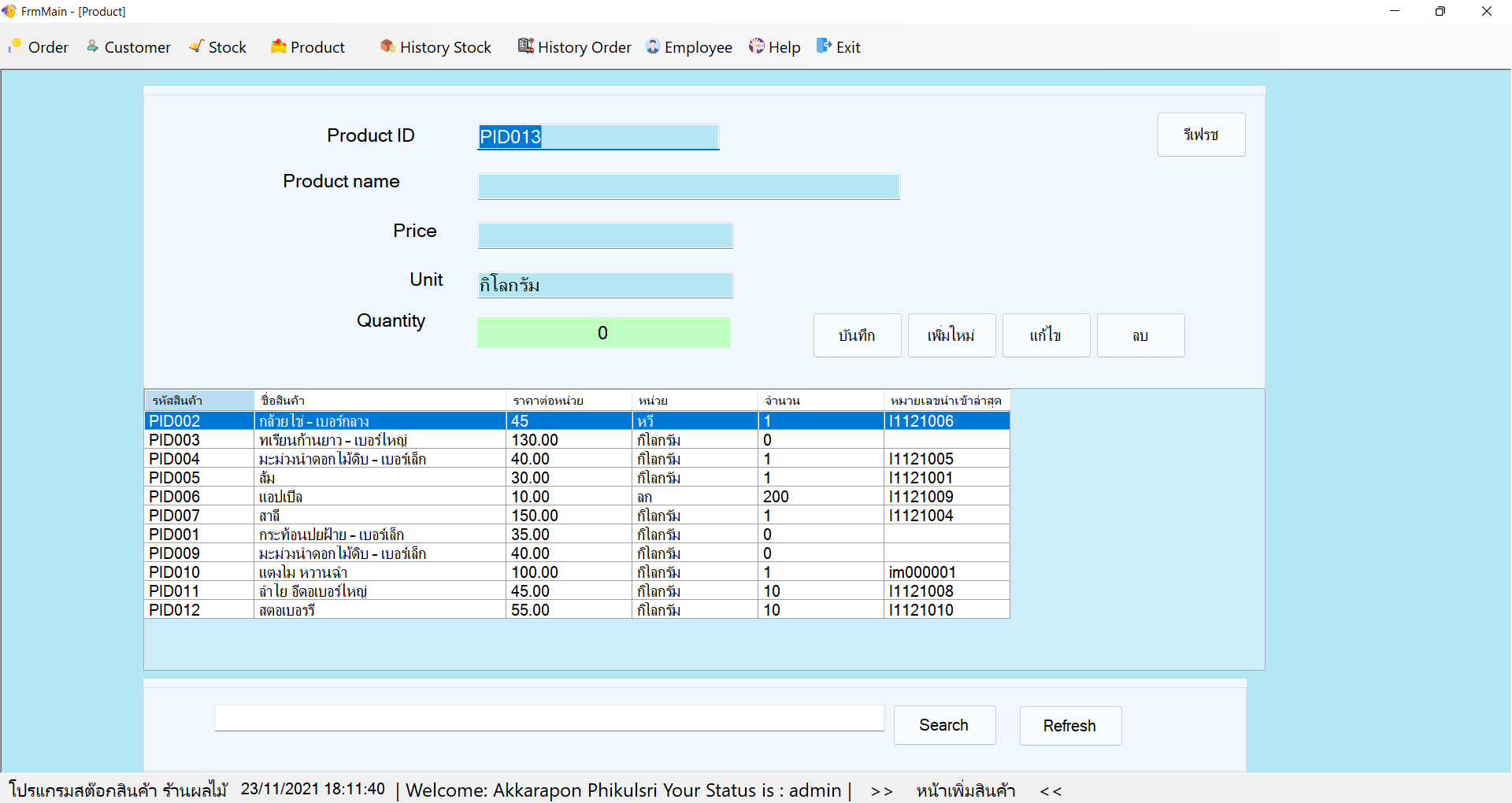Image resolution: width=1512 pixels, height=803 pixels.
Task: Select row PID009 in product table
Action: coord(576,553)
